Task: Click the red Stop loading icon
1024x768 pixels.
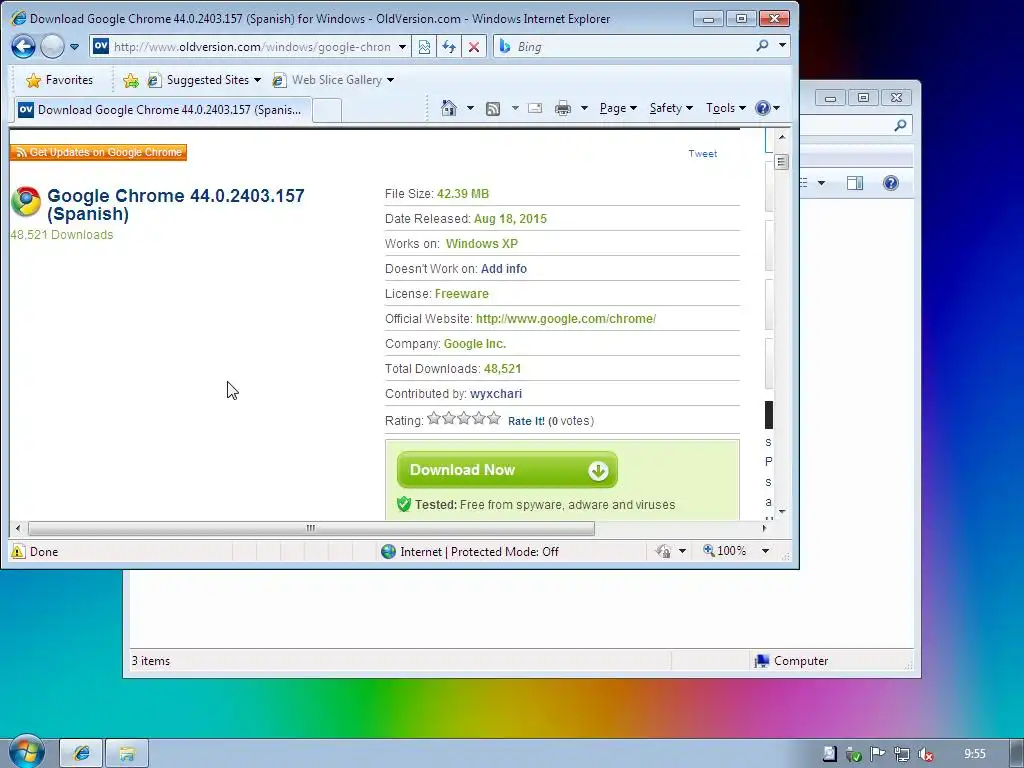Action: pyautogui.click(x=474, y=47)
